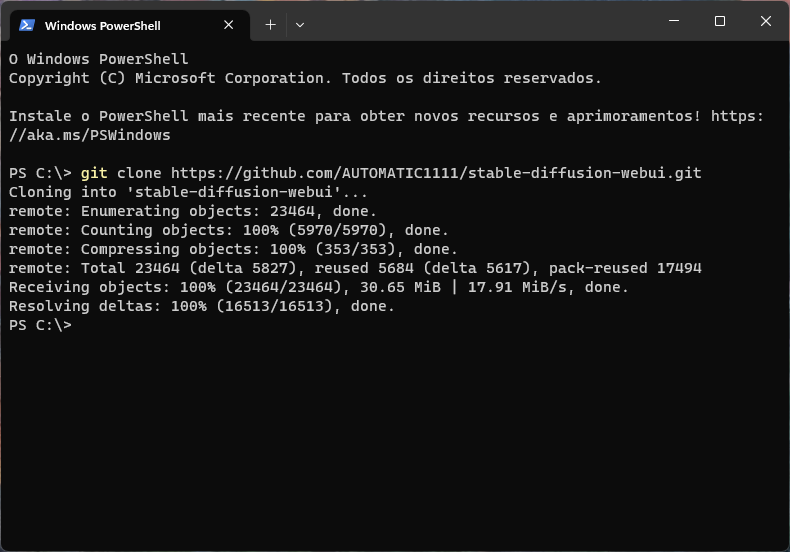The width and height of the screenshot is (790, 552).
Task: Click the yellow git command word
Action: 94,173
